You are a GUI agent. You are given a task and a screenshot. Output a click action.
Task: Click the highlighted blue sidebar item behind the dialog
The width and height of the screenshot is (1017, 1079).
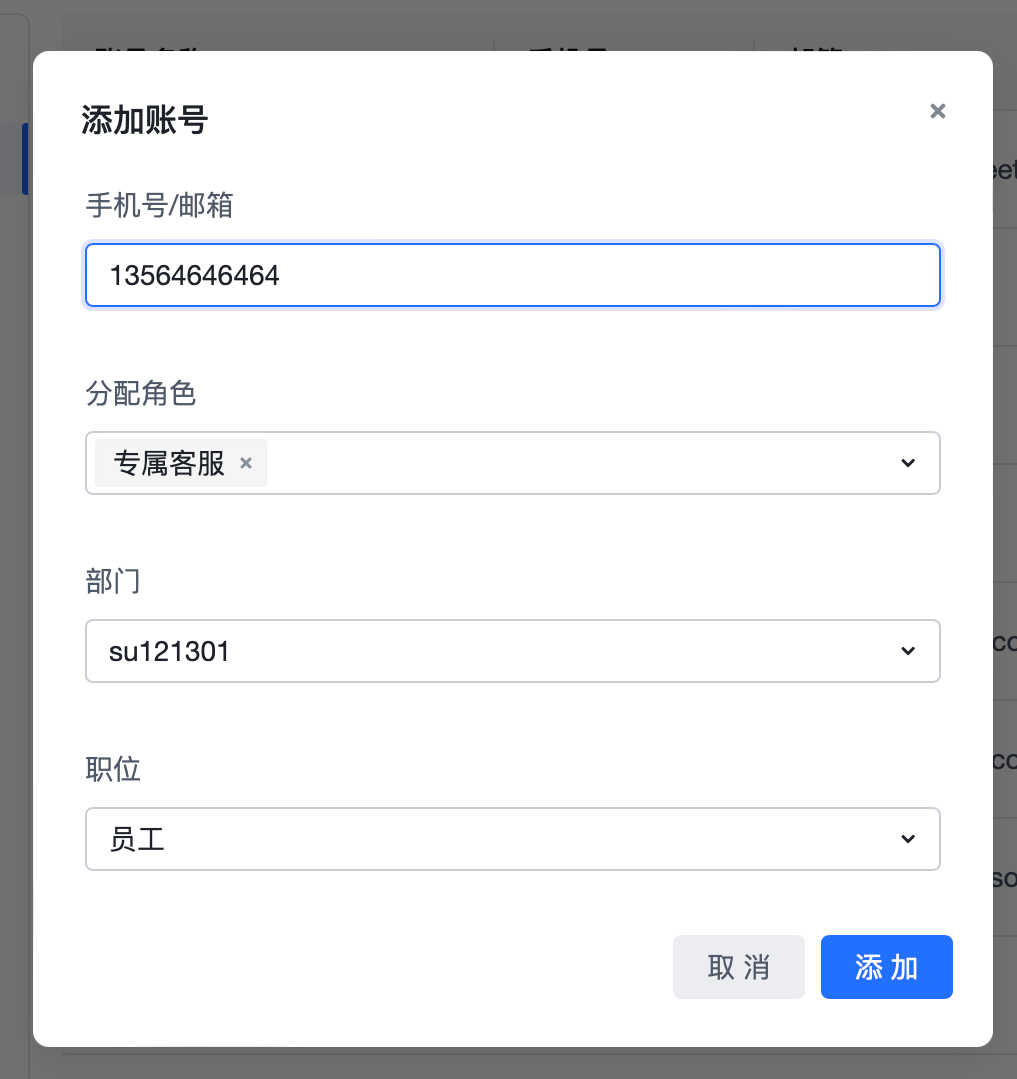(25, 159)
